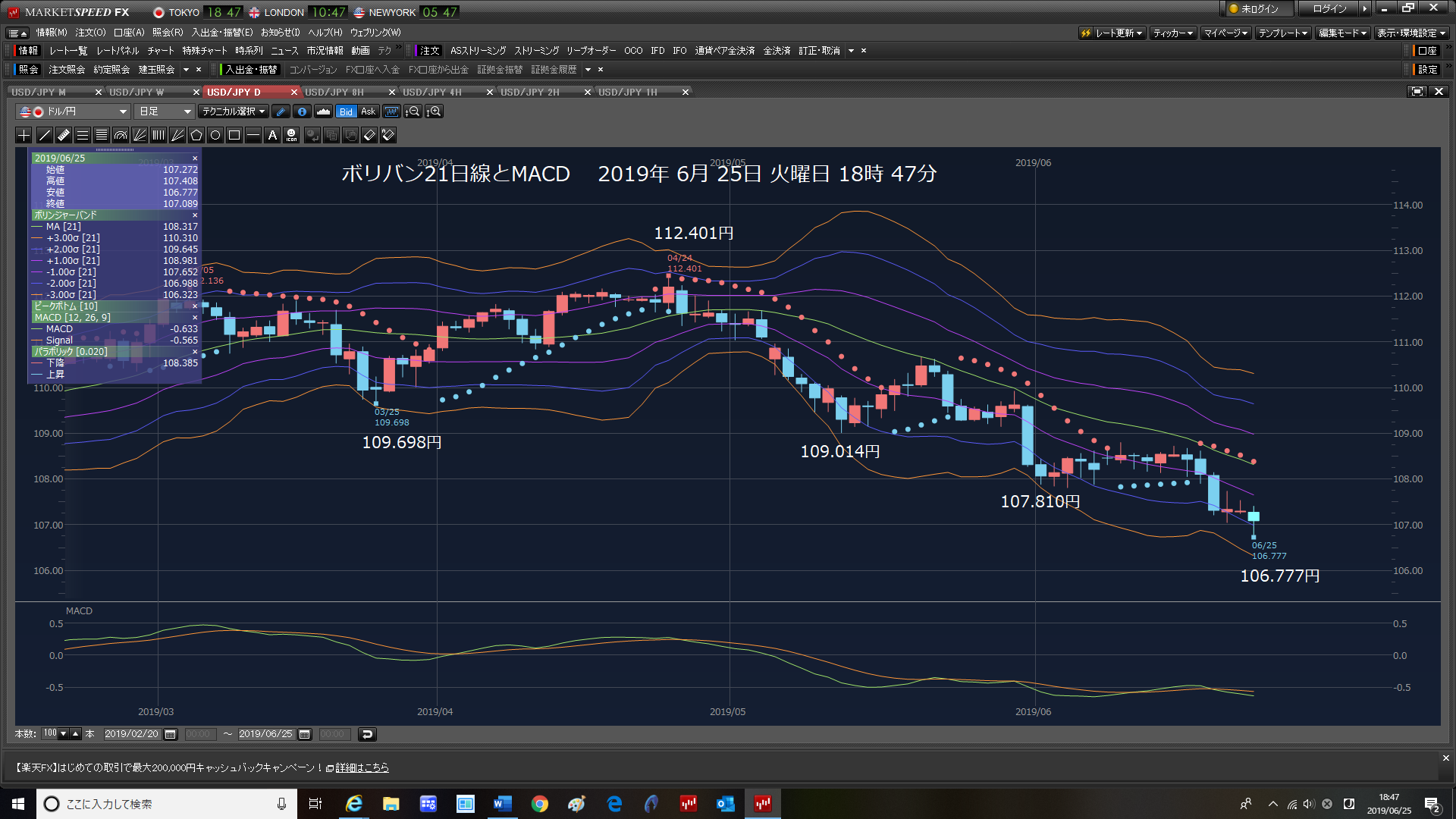Open the end date calendar picker

(x=305, y=734)
